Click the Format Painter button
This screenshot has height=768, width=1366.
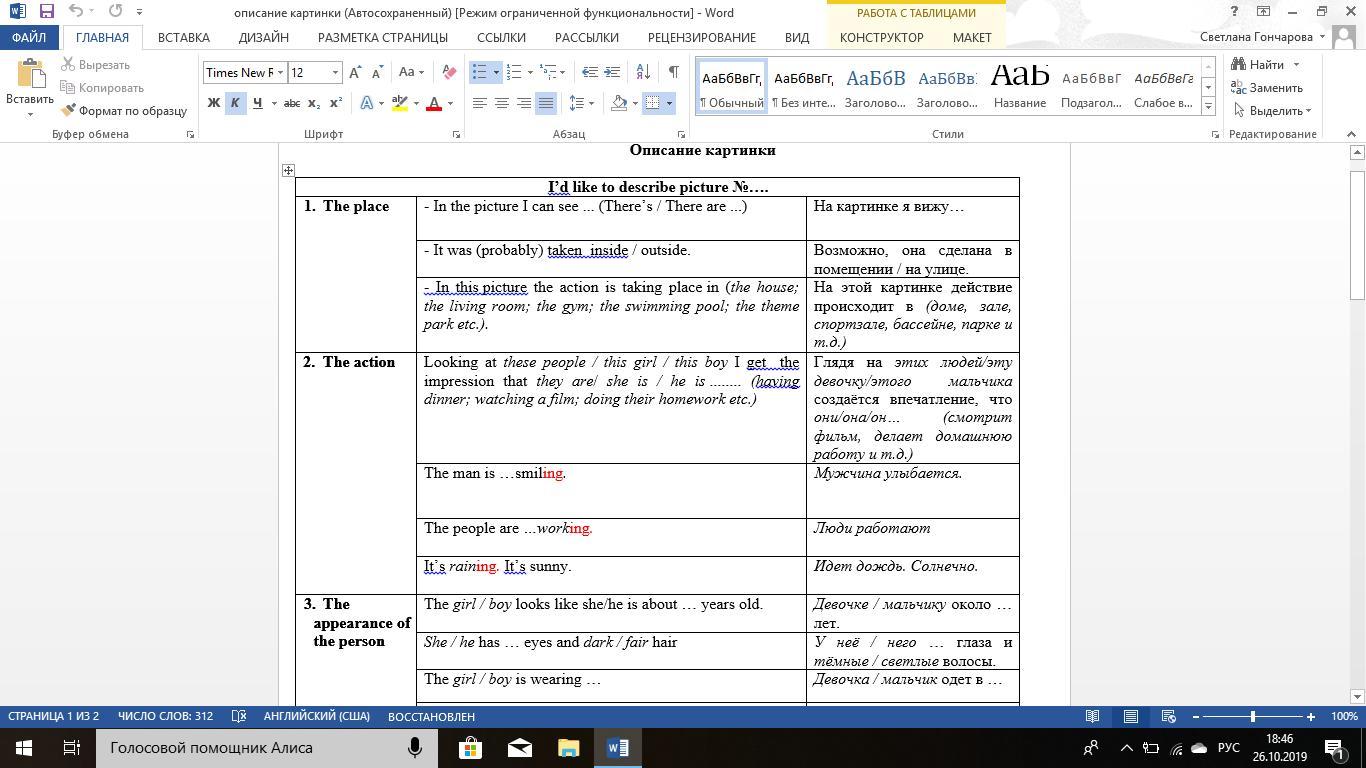click(124, 111)
